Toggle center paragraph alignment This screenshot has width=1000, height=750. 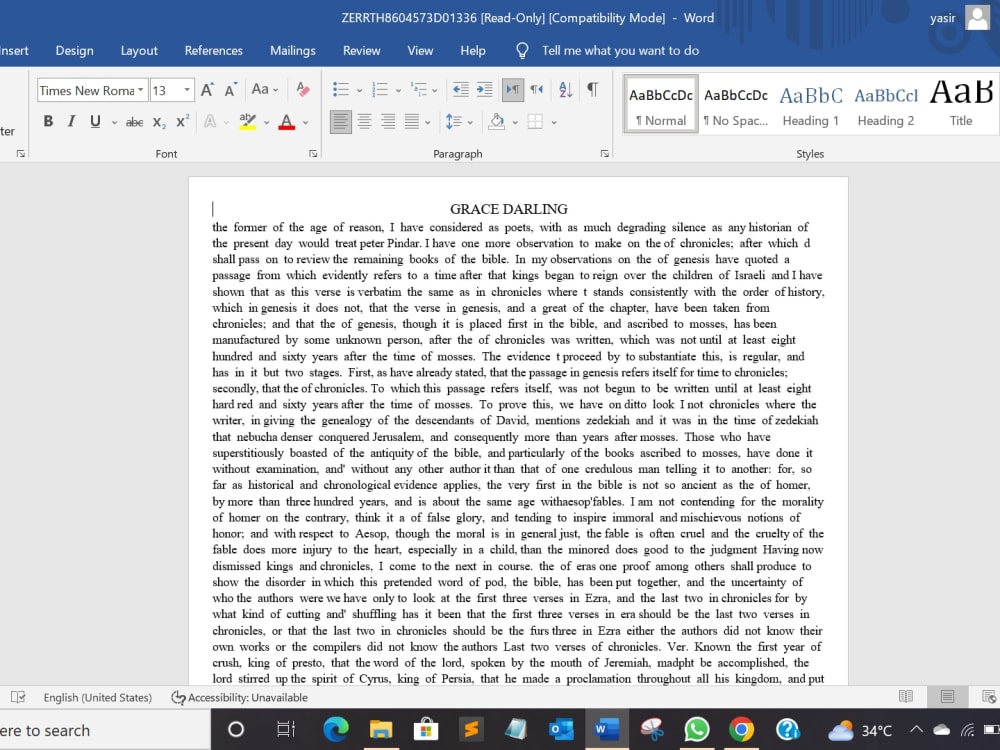366,121
